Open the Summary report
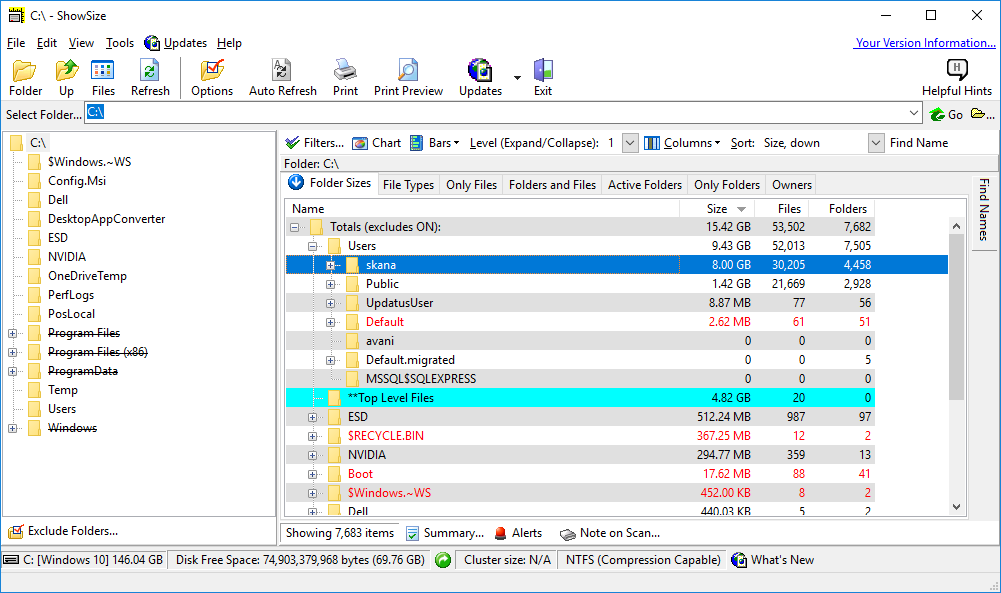This screenshot has height=593, width=1001. tap(446, 533)
